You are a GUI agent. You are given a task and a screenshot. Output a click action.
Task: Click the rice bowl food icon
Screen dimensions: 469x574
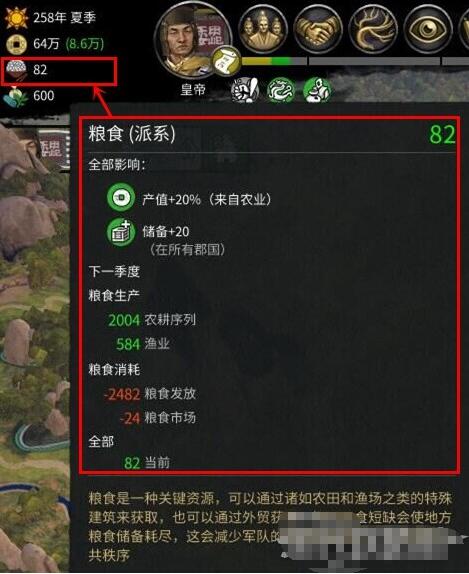click(16, 70)
